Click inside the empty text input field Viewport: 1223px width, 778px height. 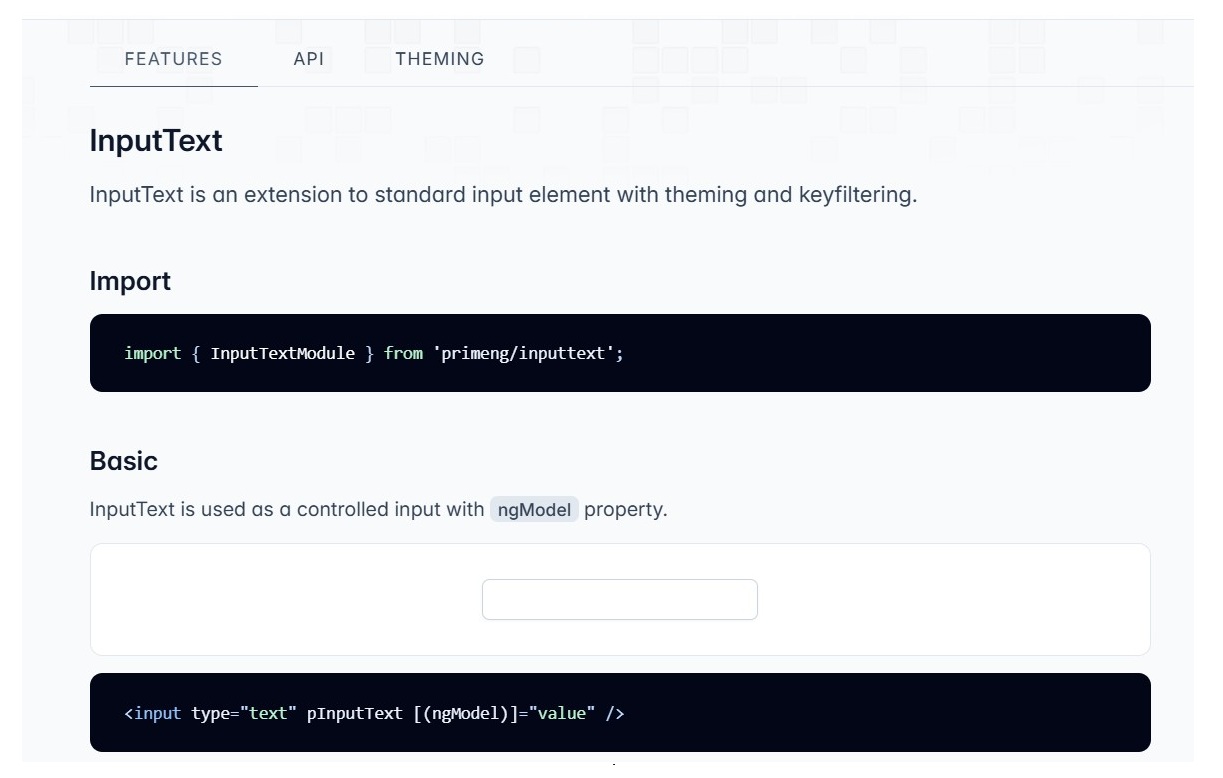tap(619, 599)
